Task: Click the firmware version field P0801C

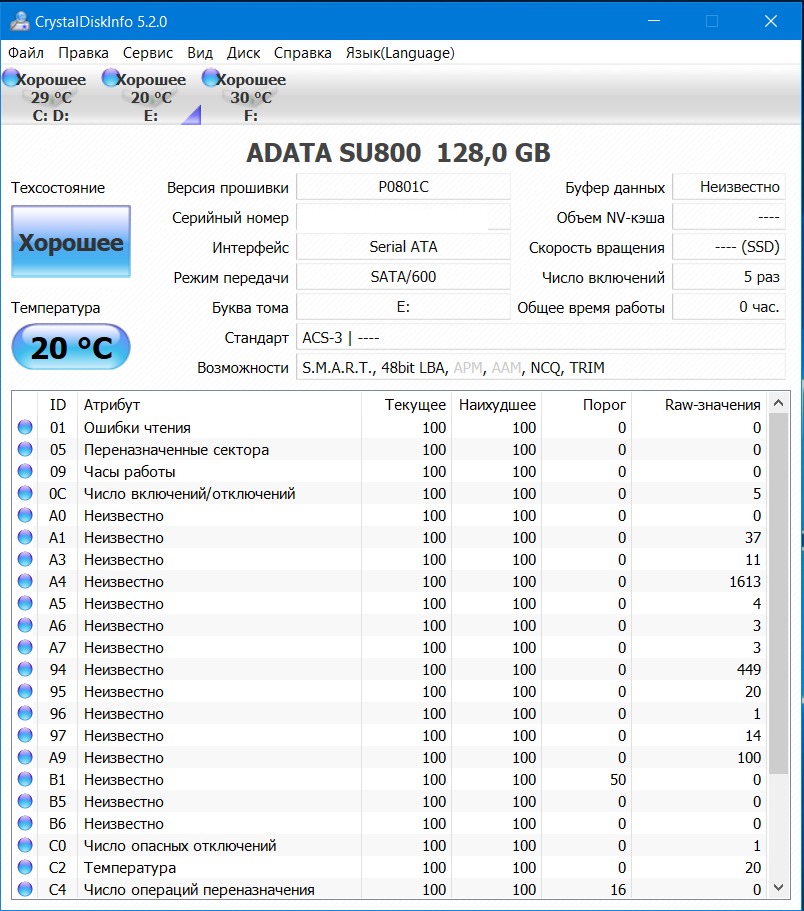Action: point(403,187)
